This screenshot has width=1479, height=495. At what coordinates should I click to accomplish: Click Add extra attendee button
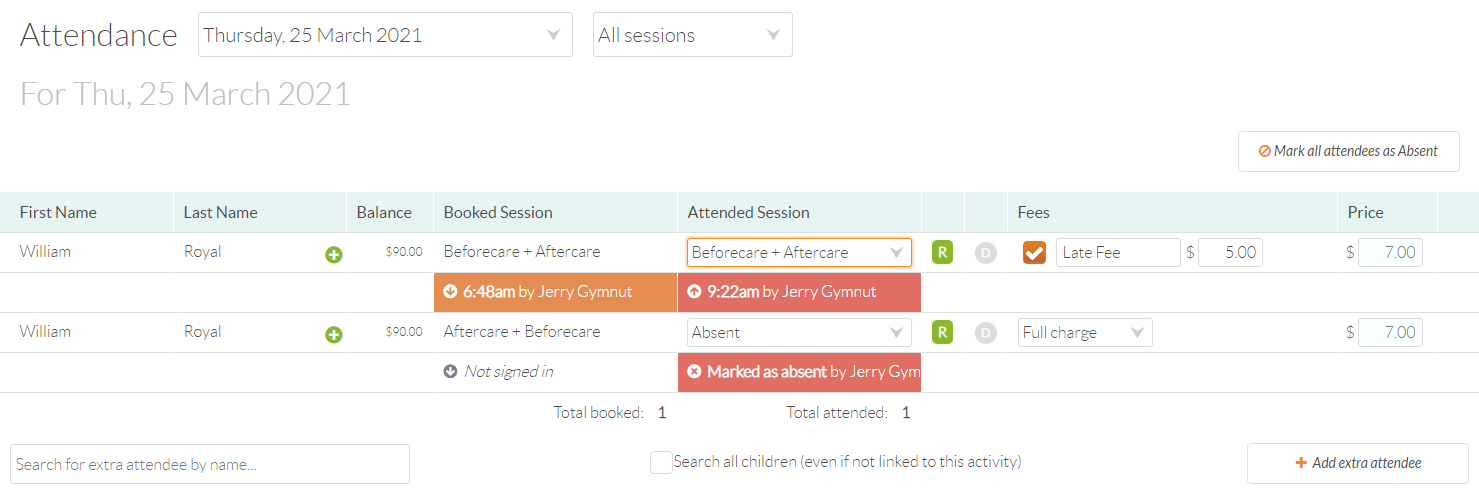(x=1357, y=463)
